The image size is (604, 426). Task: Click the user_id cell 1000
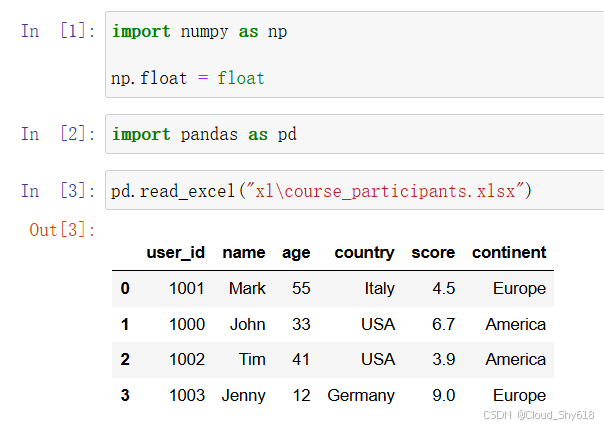coord(187,324)
